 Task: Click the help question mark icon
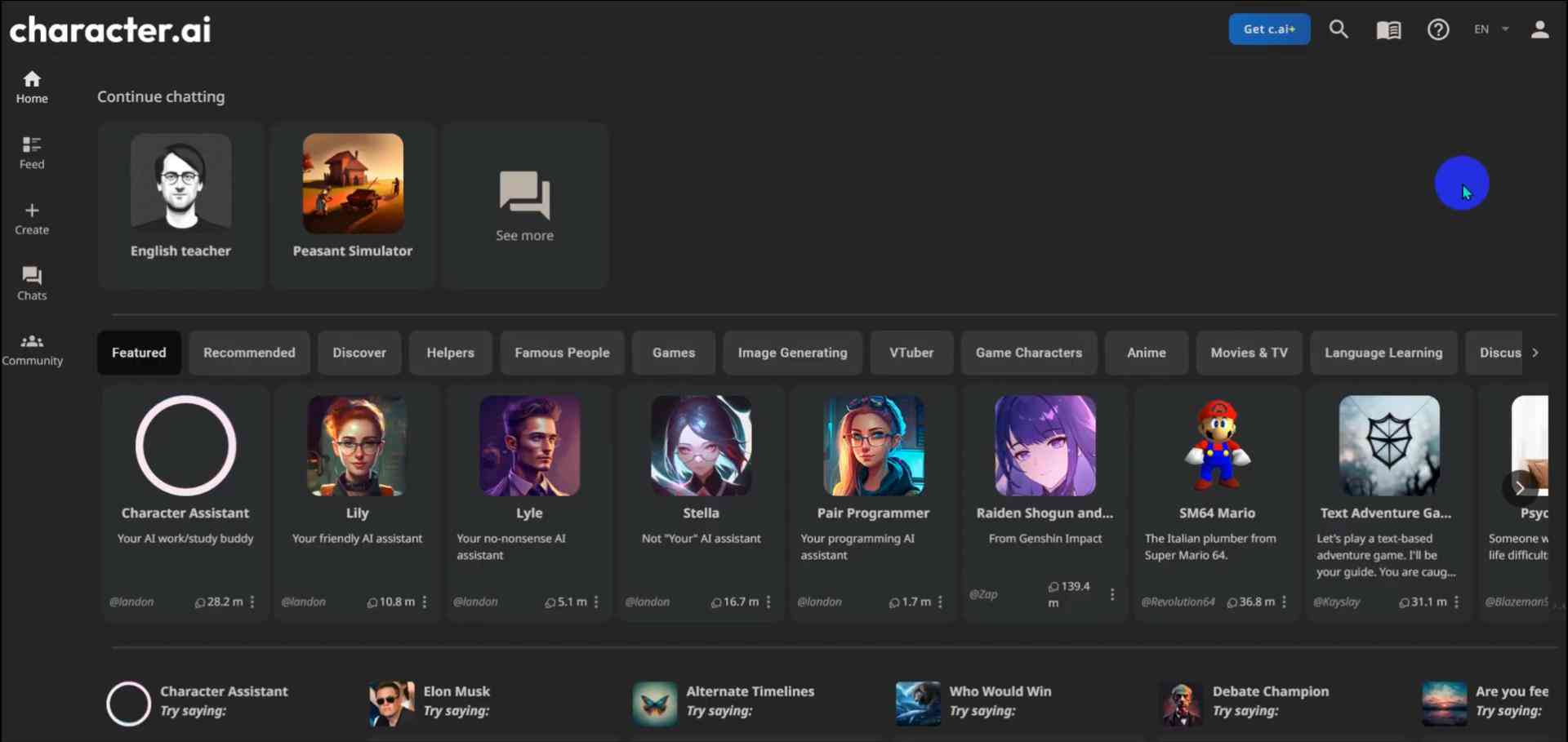tap(1438, 29)
